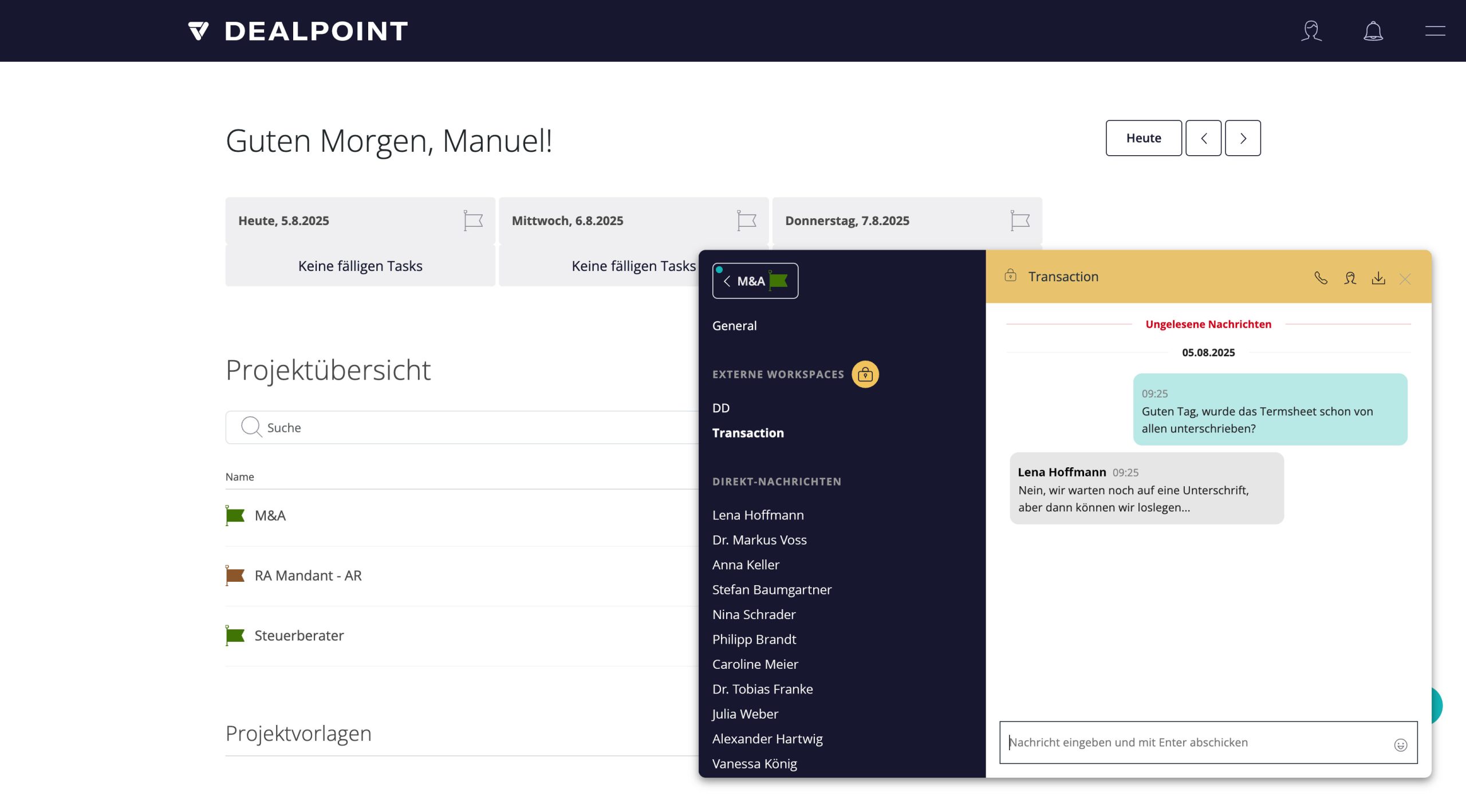1466x812 pixels.
Task: Click the green flag next to Steuerberater
Action: coord(235,635)
